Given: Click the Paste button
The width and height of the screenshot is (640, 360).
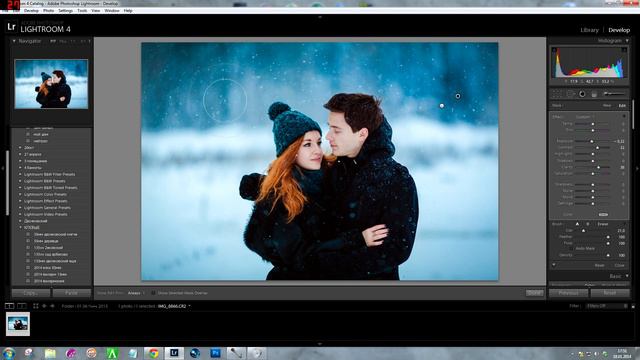Looking at the screenshot, I should point(71,293).
